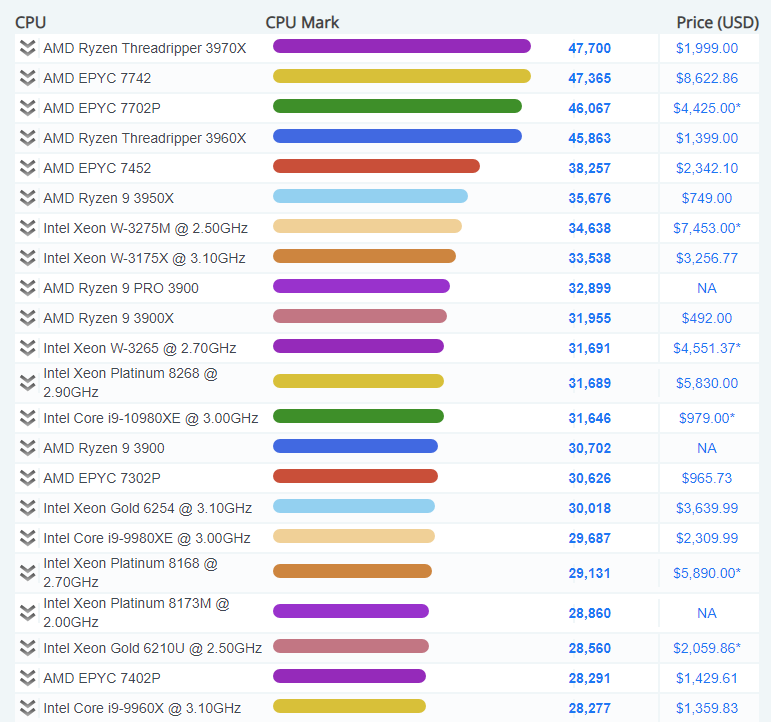Screen dimensions: 771x722
Task: Expand chevron for Intel Core i9-10980XE
Action: [x=28, y=418]
